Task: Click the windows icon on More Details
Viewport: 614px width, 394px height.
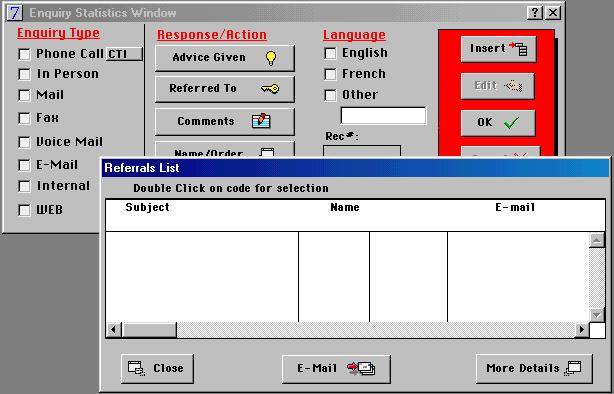Action: point(572,368)
